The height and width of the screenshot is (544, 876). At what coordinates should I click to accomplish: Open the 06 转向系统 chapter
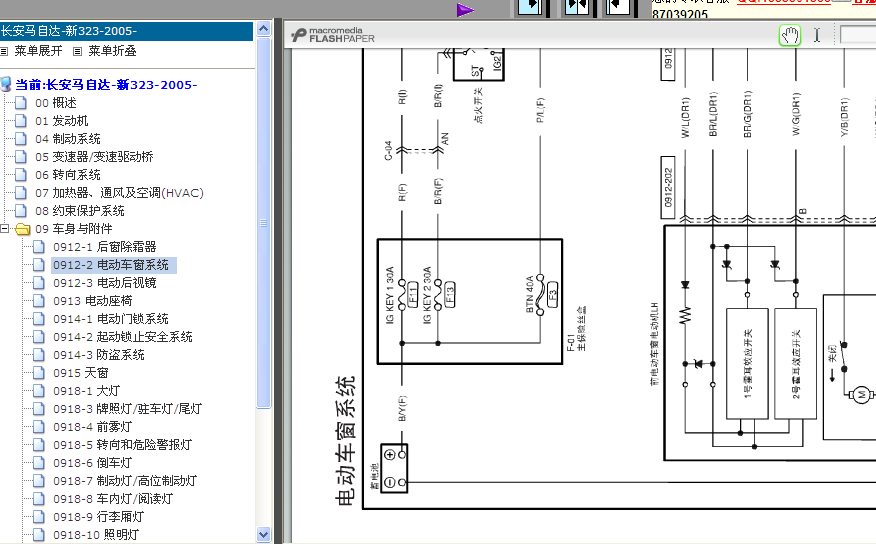pos(68,175)
